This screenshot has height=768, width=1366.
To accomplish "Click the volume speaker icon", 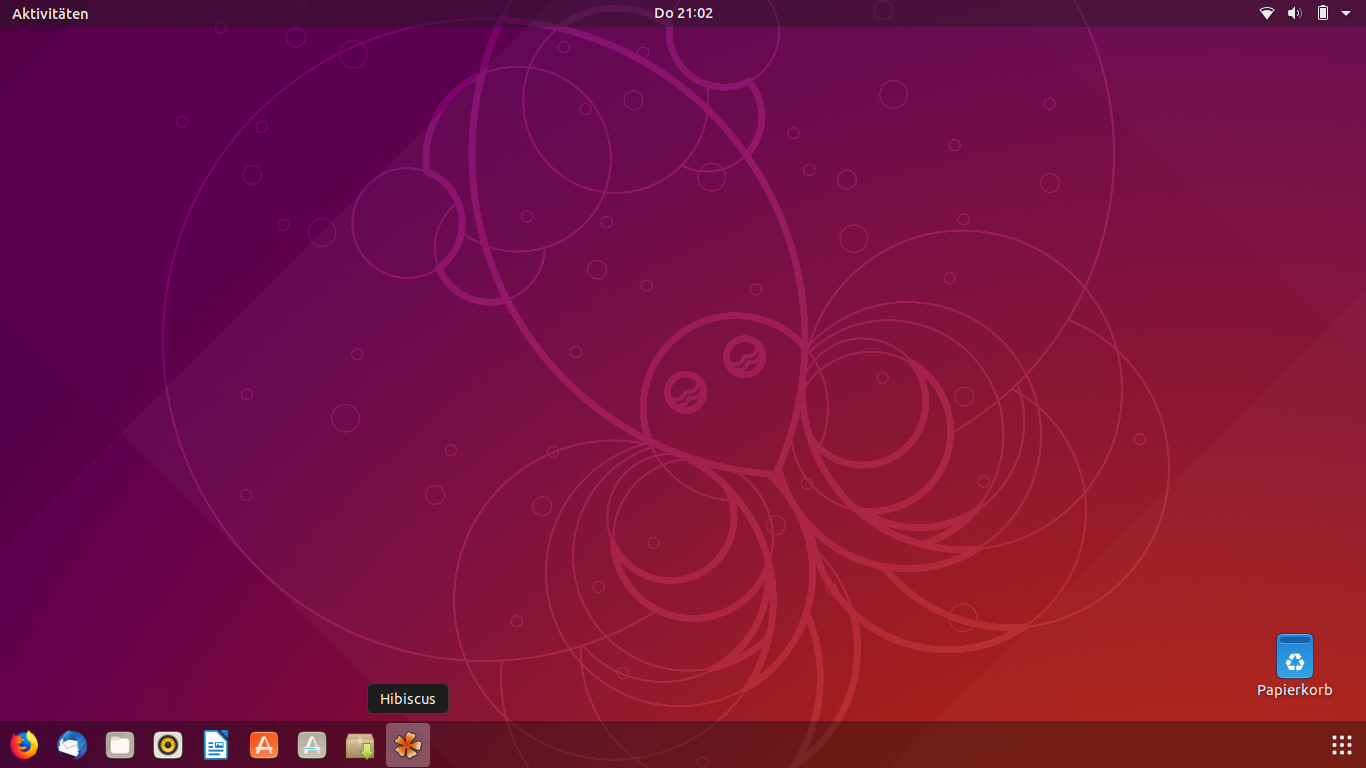I will 1295,13.
